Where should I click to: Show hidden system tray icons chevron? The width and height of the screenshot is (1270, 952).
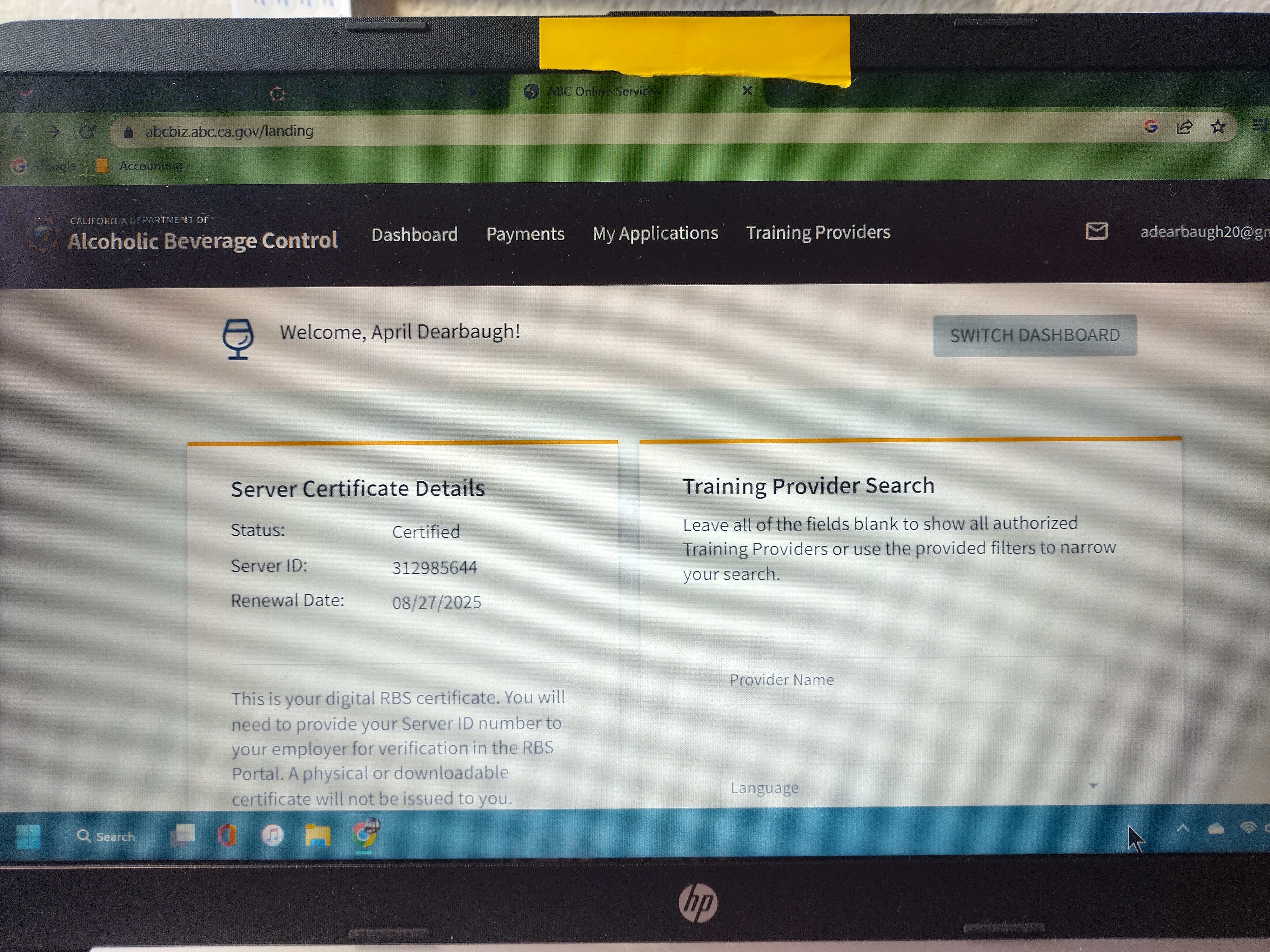click(1183, 829)
